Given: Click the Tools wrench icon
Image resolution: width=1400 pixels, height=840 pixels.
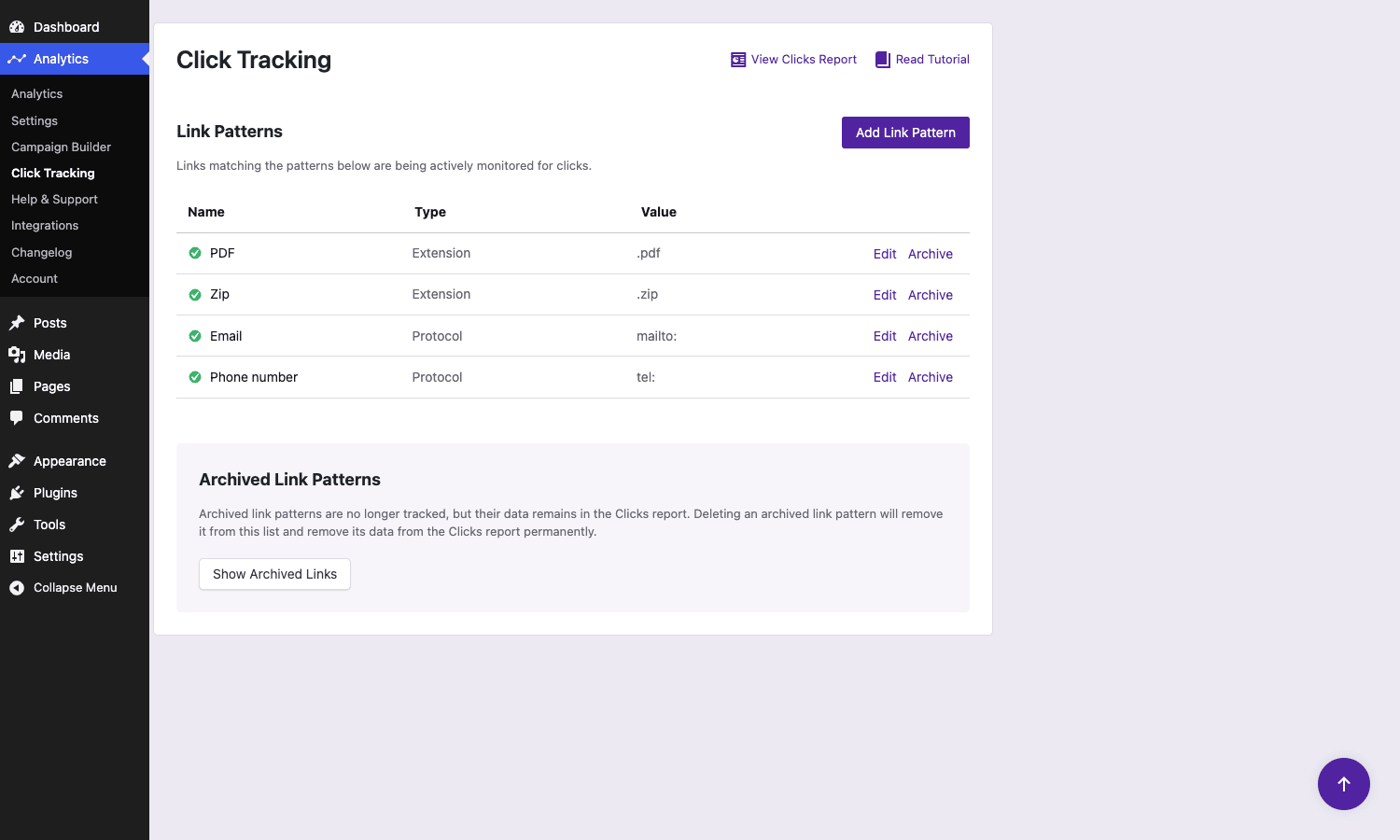Looking at the screenshot, I should coord(17,525).
